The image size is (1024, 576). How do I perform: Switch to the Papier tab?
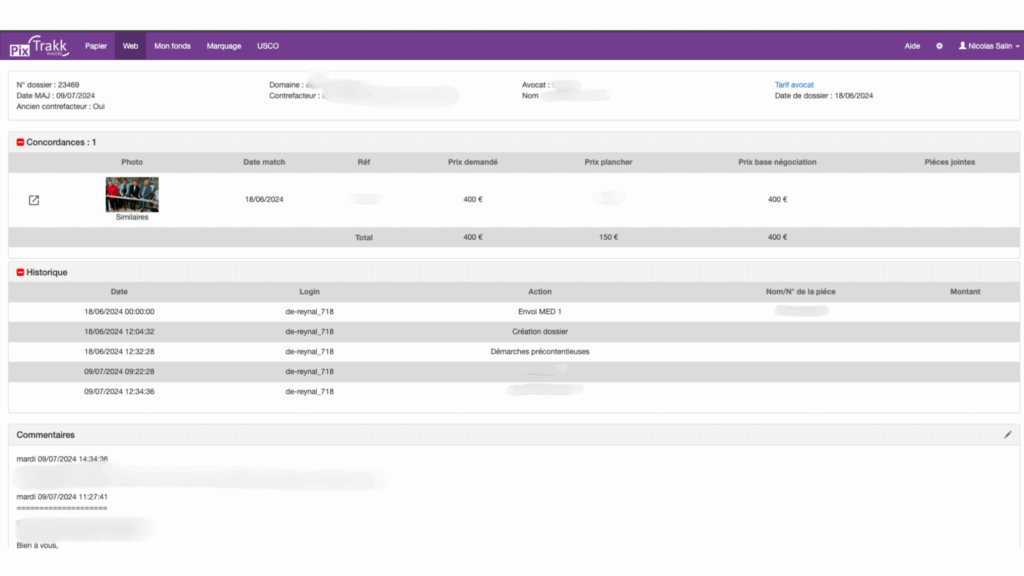click(96, 46)
